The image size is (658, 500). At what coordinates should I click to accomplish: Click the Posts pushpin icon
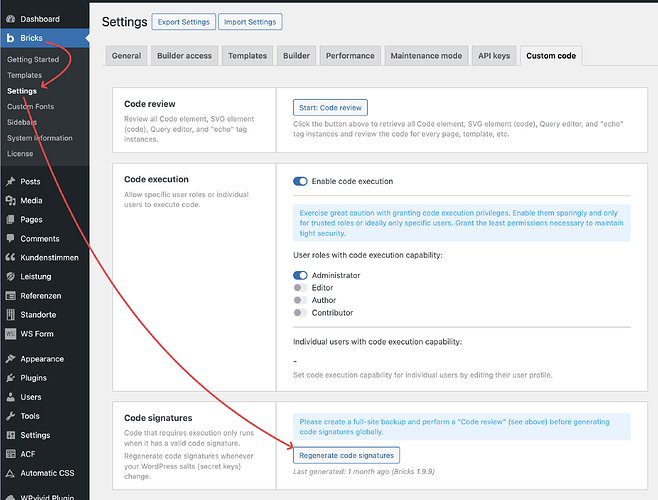pyautogui.click(x=10, y=181)
